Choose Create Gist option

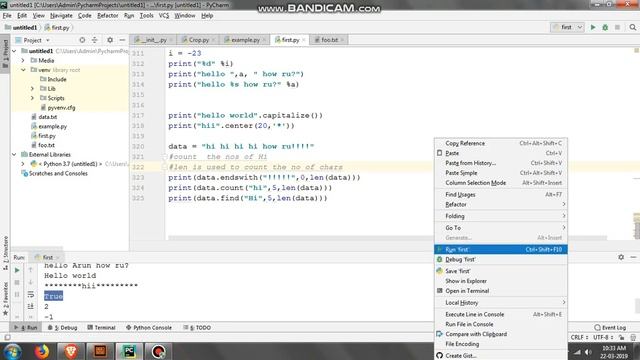(501, 356)
